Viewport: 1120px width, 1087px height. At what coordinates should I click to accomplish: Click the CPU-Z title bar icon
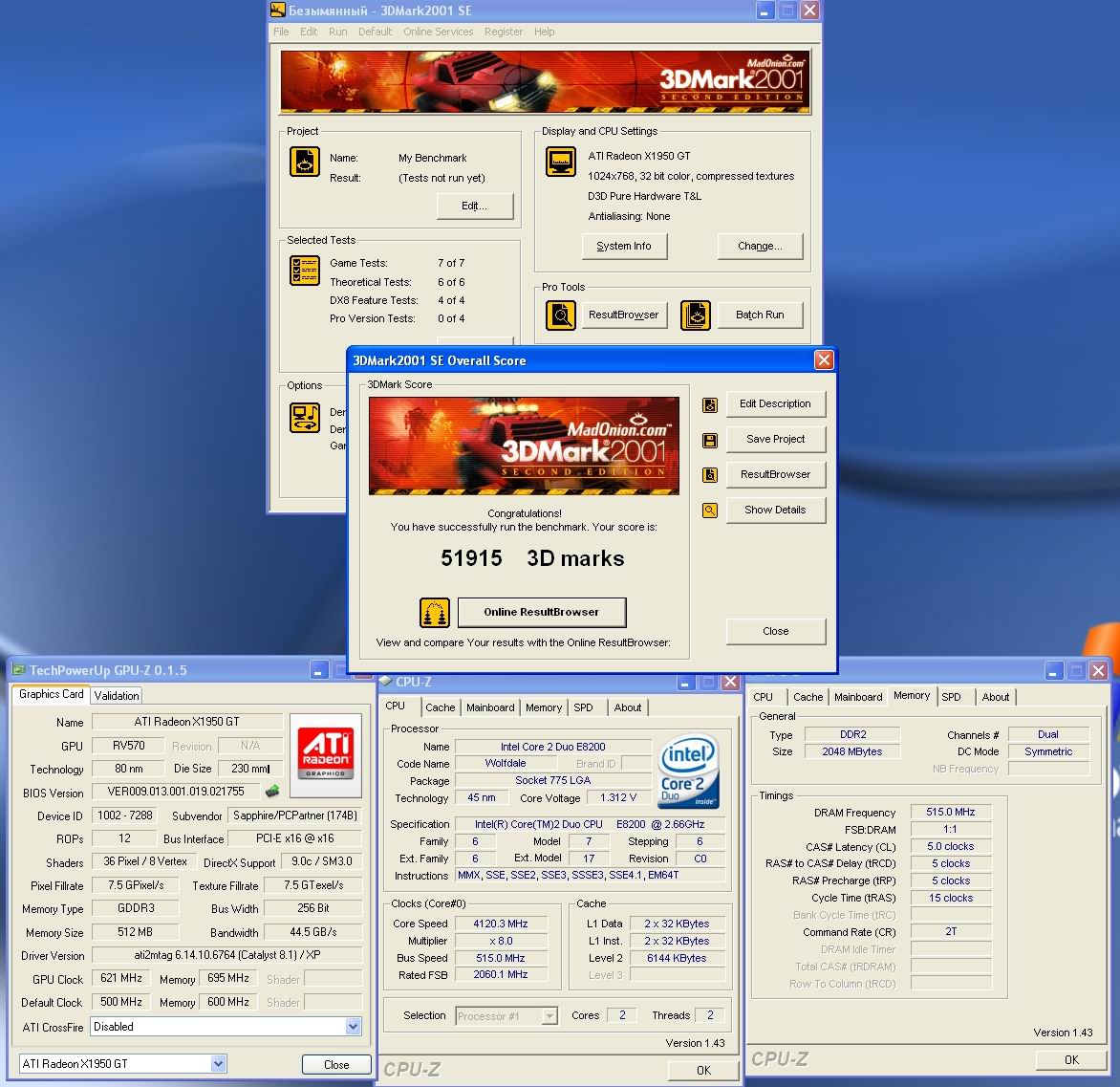point(386,681)
